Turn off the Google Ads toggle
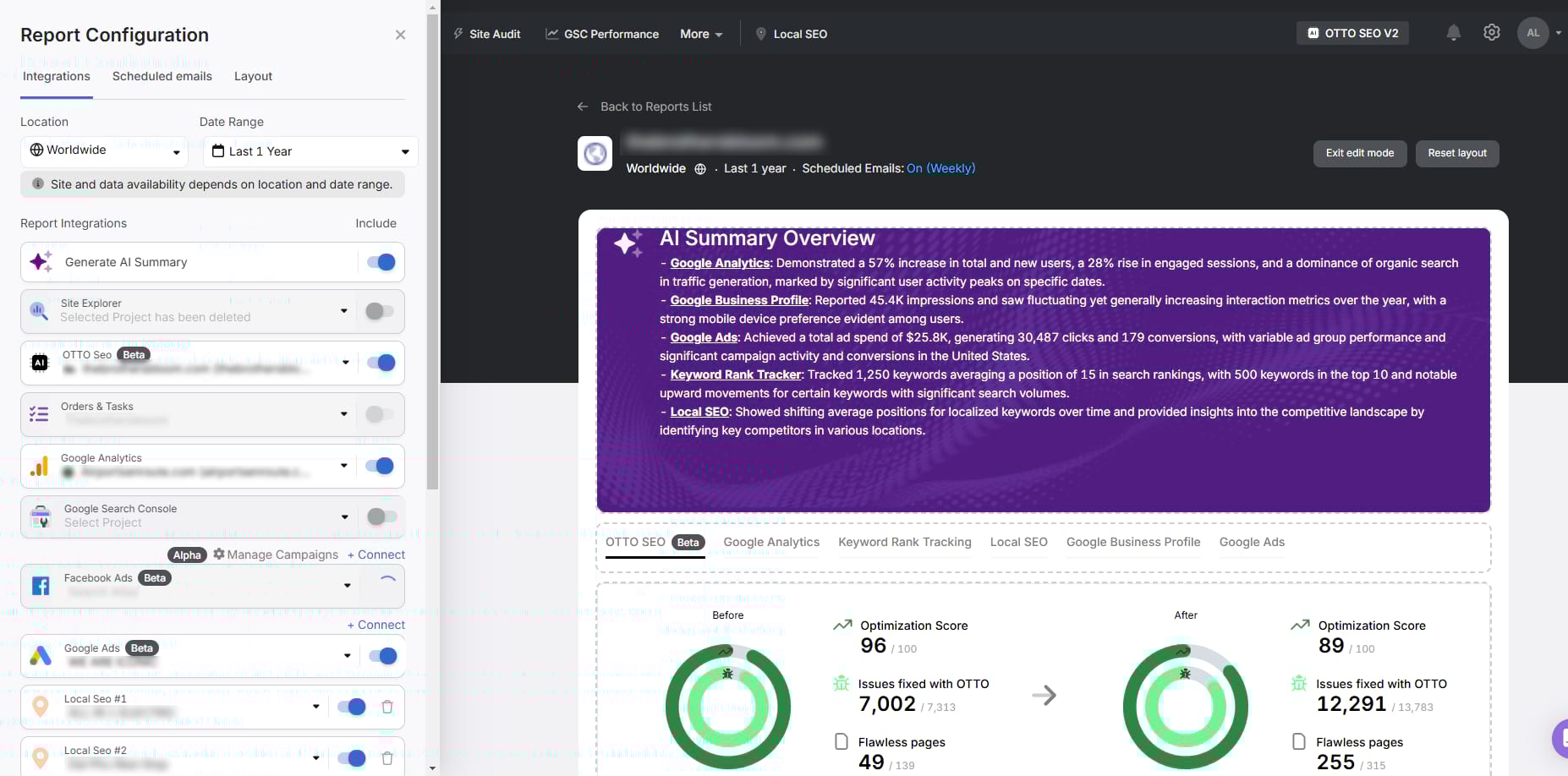Image resolution: width=1568 pixels, height=776 pixels. coord(382,656)
